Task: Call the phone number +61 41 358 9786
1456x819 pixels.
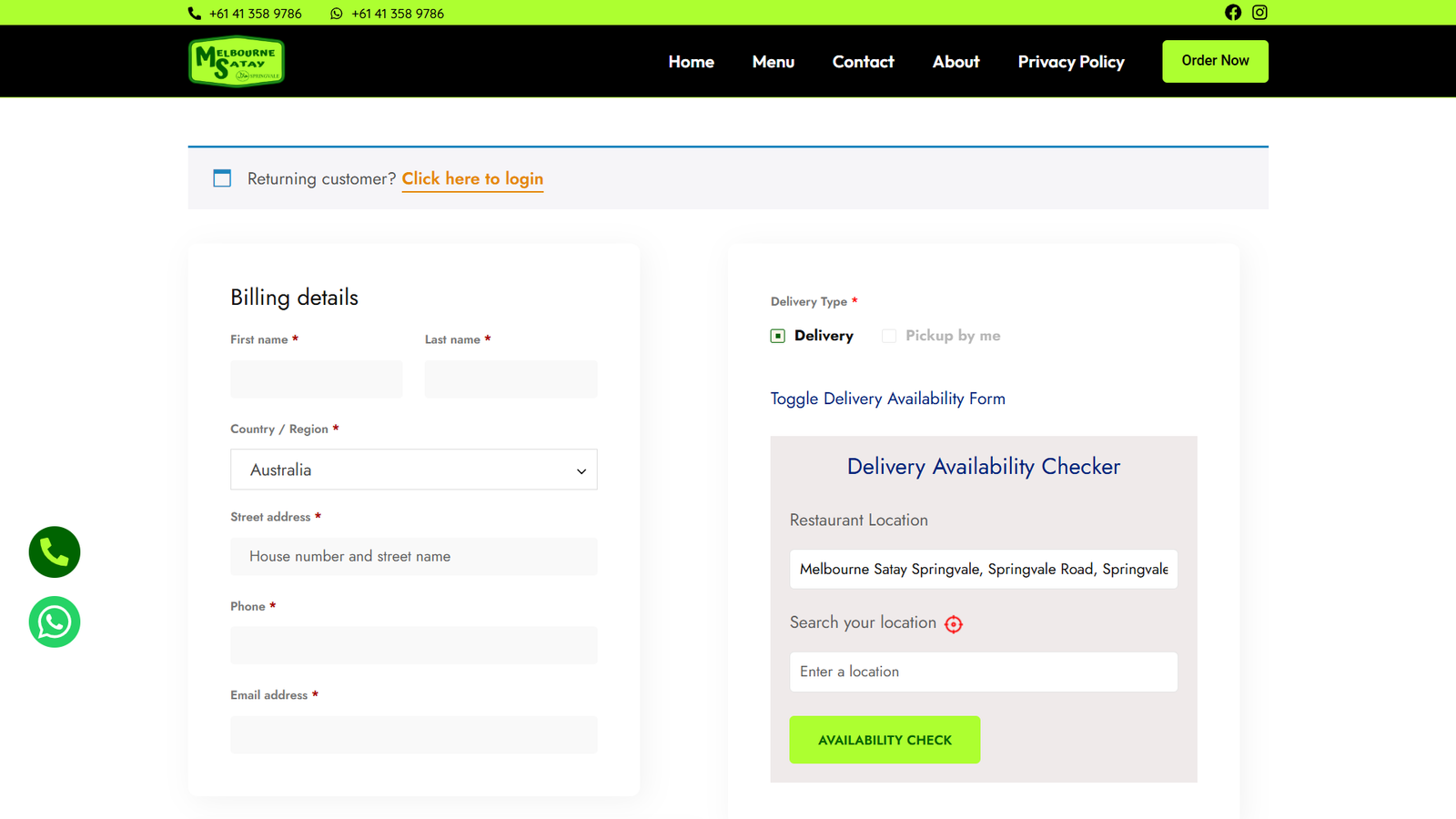Action: tap(256, 14)
